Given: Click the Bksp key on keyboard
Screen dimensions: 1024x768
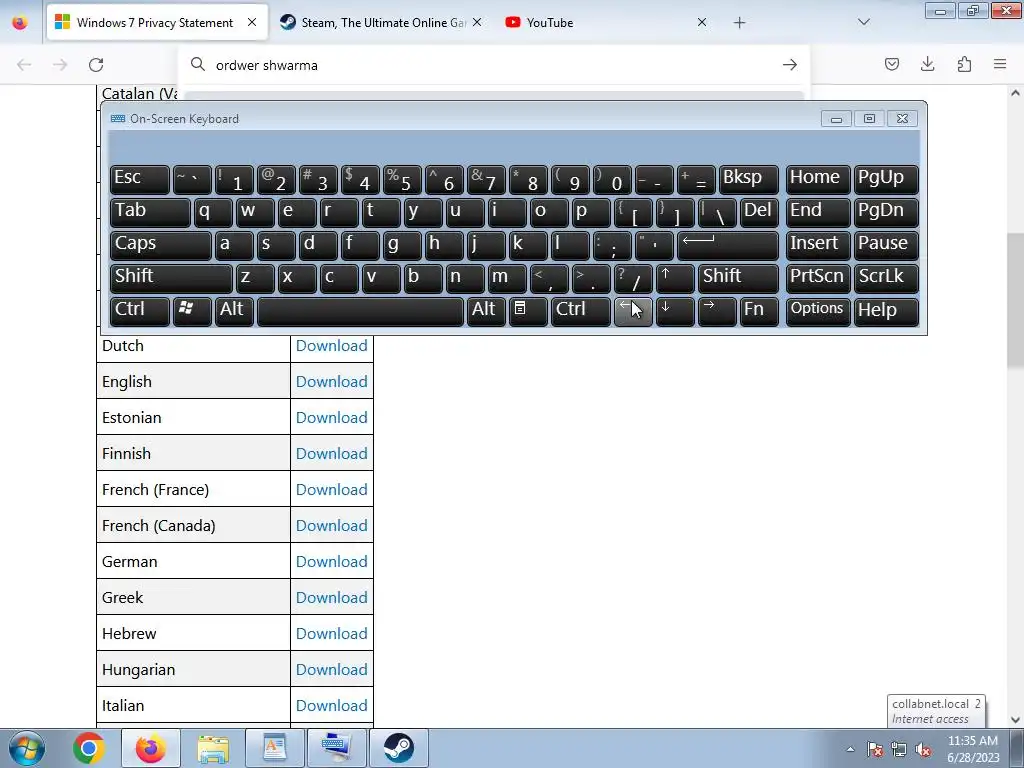Looking at the screenshot, I should pos(748,180).
